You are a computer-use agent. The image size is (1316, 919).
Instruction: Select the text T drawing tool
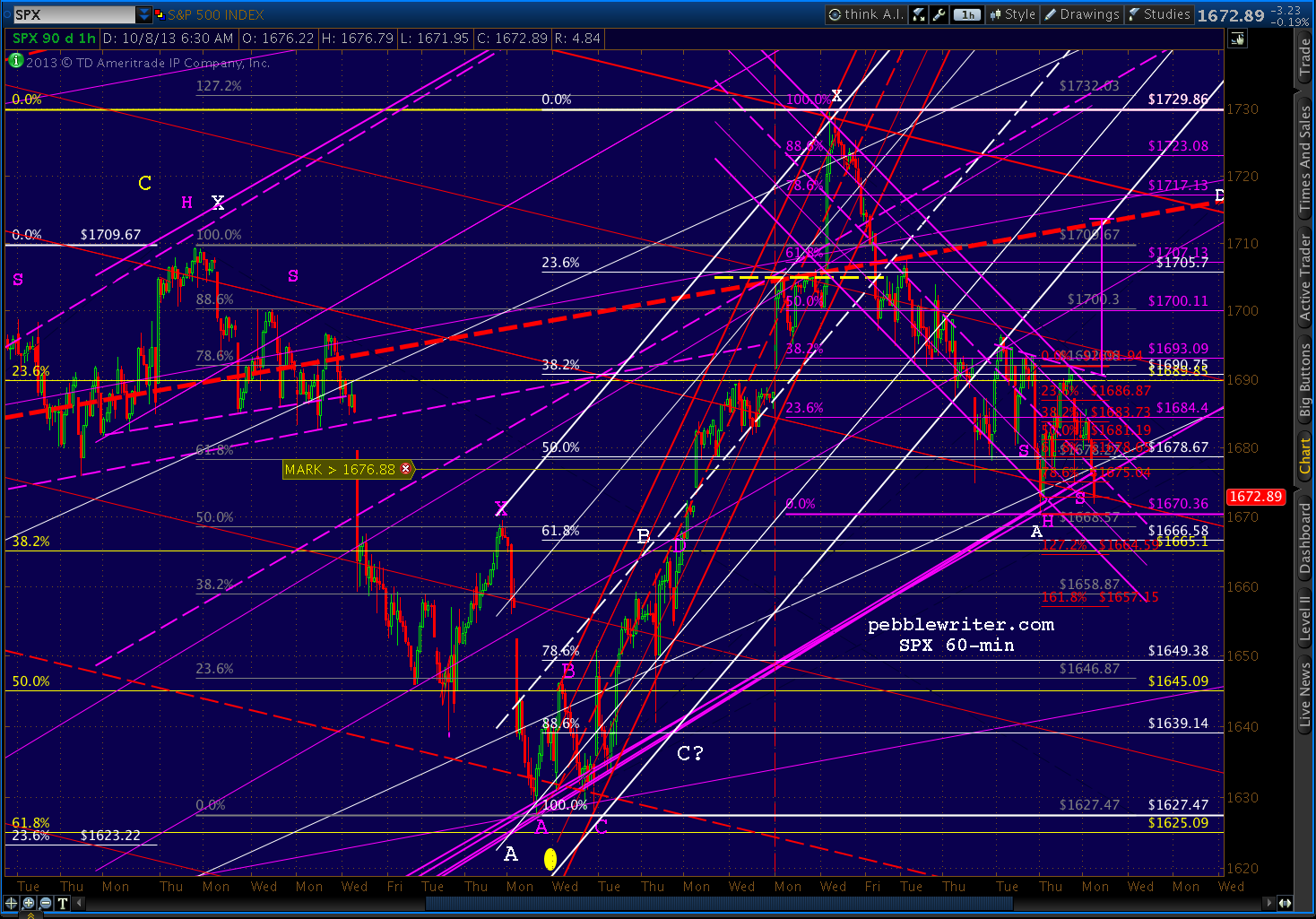coord(63,903)
